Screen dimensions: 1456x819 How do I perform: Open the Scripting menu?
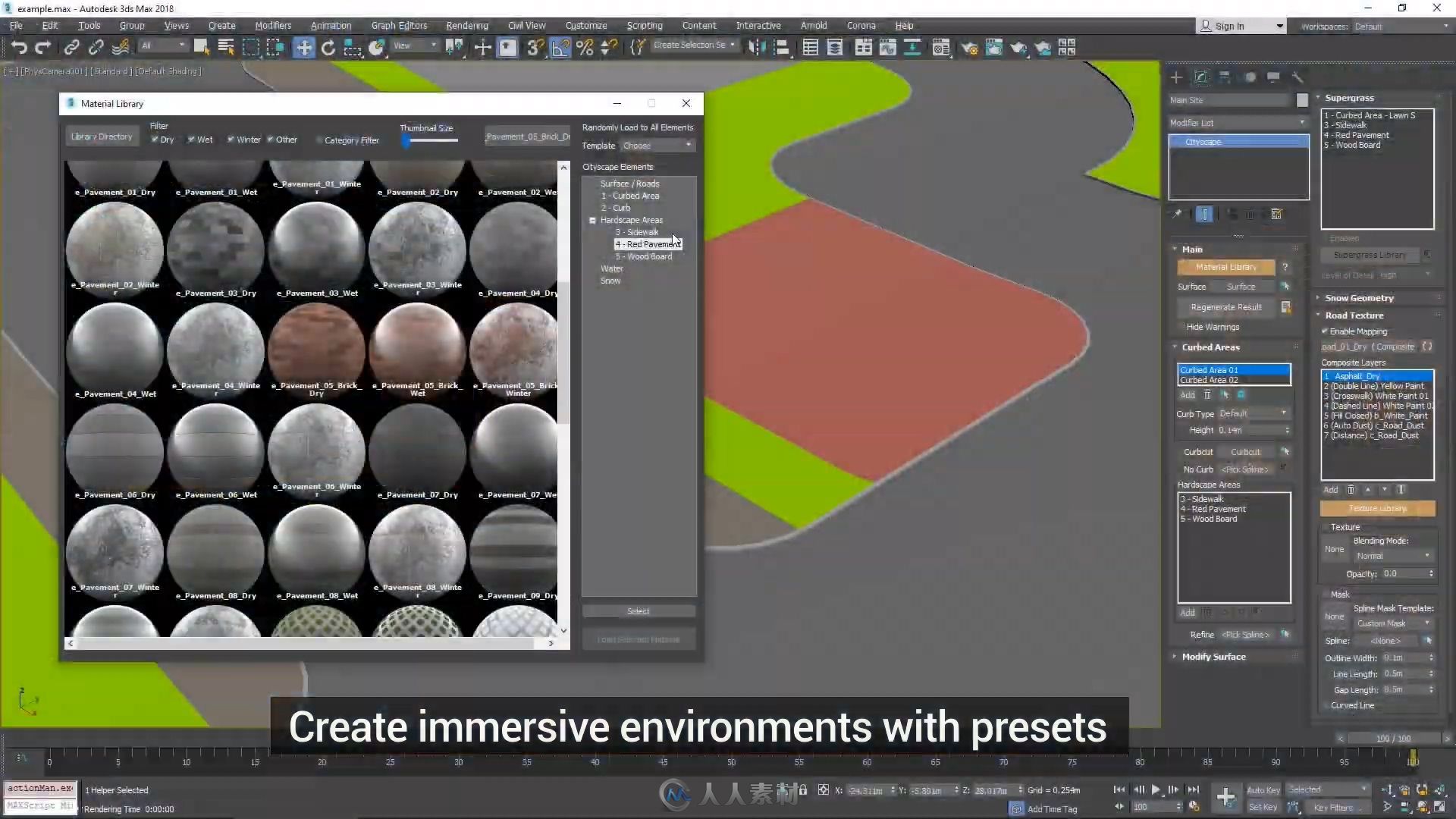tap(645, 26)
